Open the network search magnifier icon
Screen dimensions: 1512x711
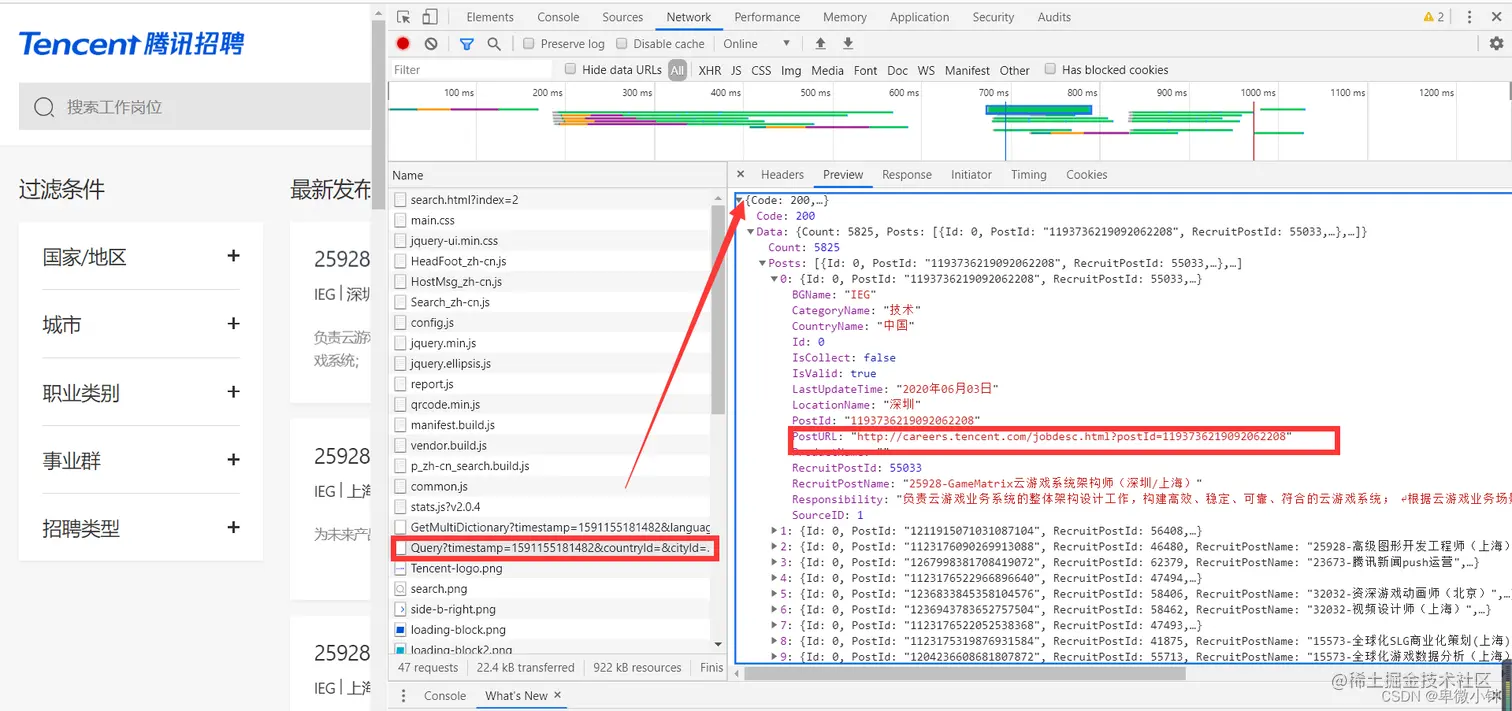pyautogui.click(x=494, y=44)
